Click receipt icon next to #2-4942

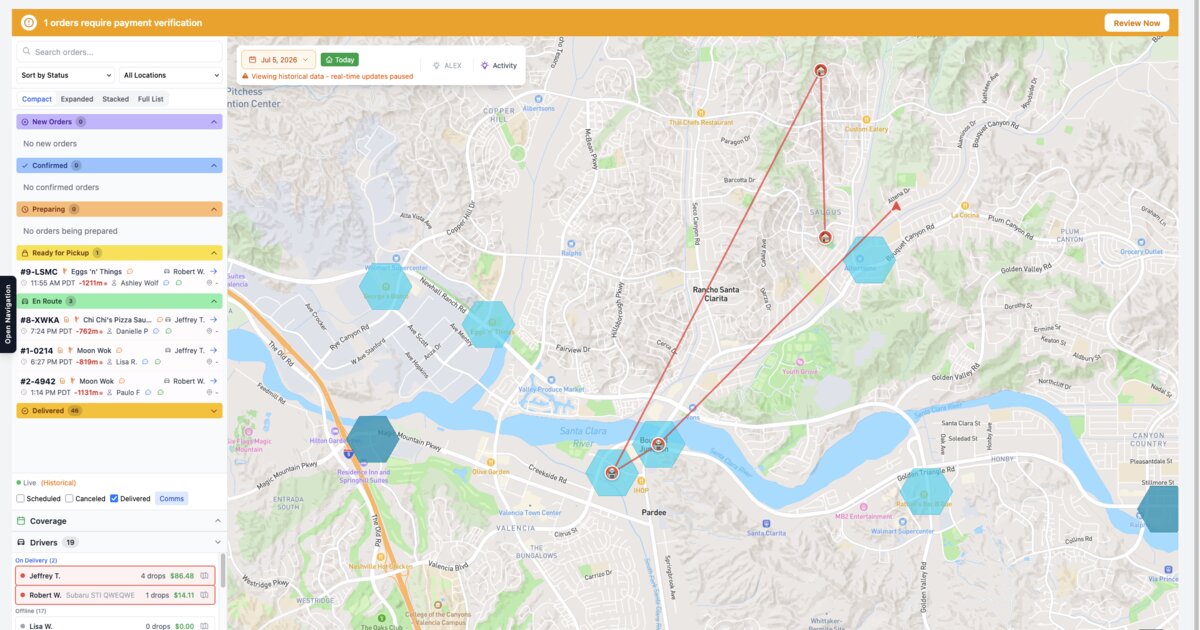(x=63, y=381)
